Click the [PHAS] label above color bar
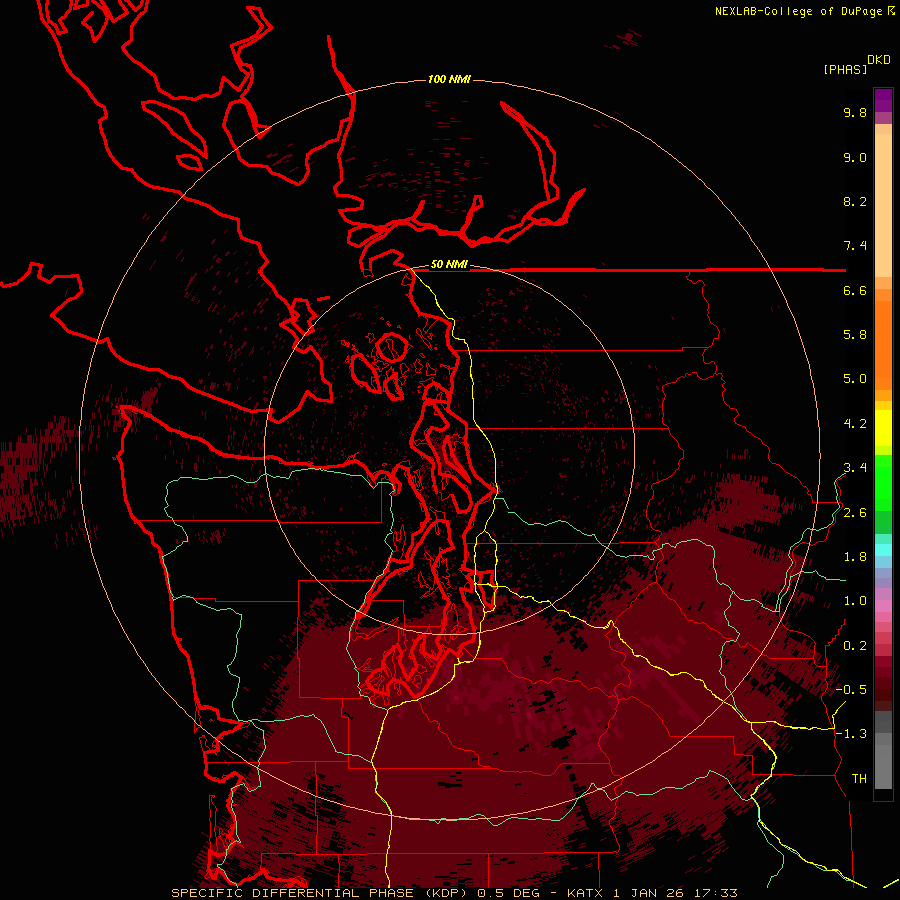Screen dimensions: 900x900 (845, 69)
